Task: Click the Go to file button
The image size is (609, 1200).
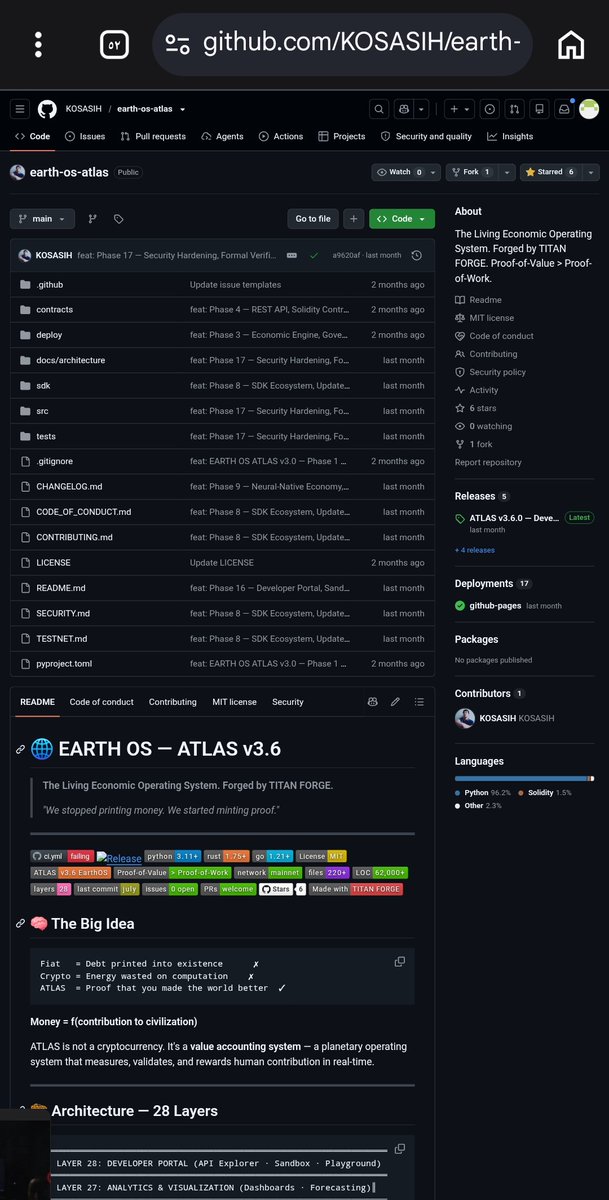Action: coord(313,218)
